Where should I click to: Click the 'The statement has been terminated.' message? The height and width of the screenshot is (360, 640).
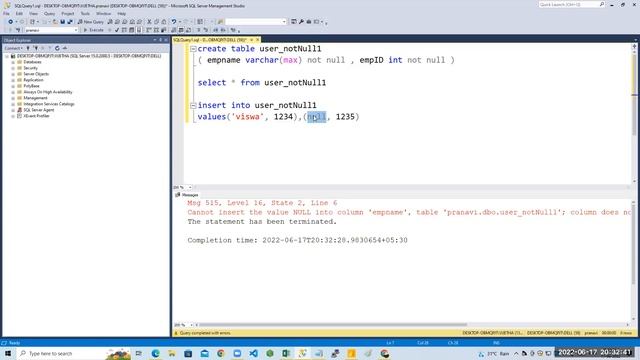point(262,222)
